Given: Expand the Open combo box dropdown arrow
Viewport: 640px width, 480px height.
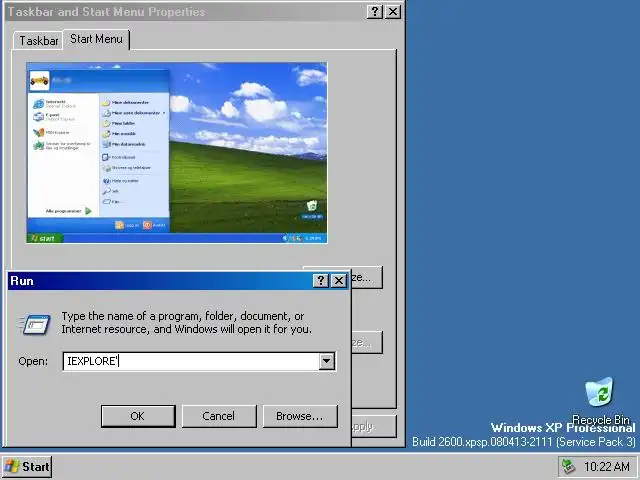Looking at the screenshot, I should (x=327, y=361).
